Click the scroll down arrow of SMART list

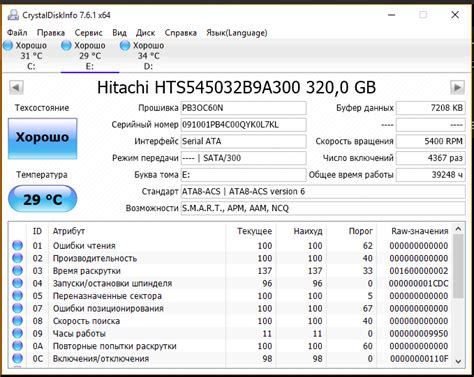point(458,362)
